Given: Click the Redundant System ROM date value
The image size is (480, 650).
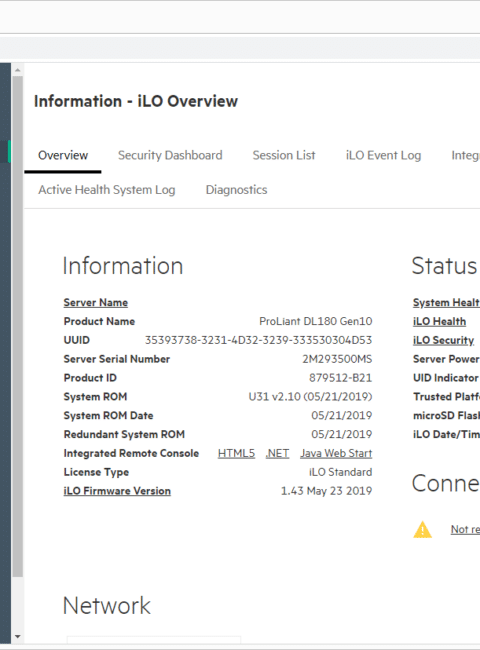Looking at the screenshot, I should tap(342, 434).
